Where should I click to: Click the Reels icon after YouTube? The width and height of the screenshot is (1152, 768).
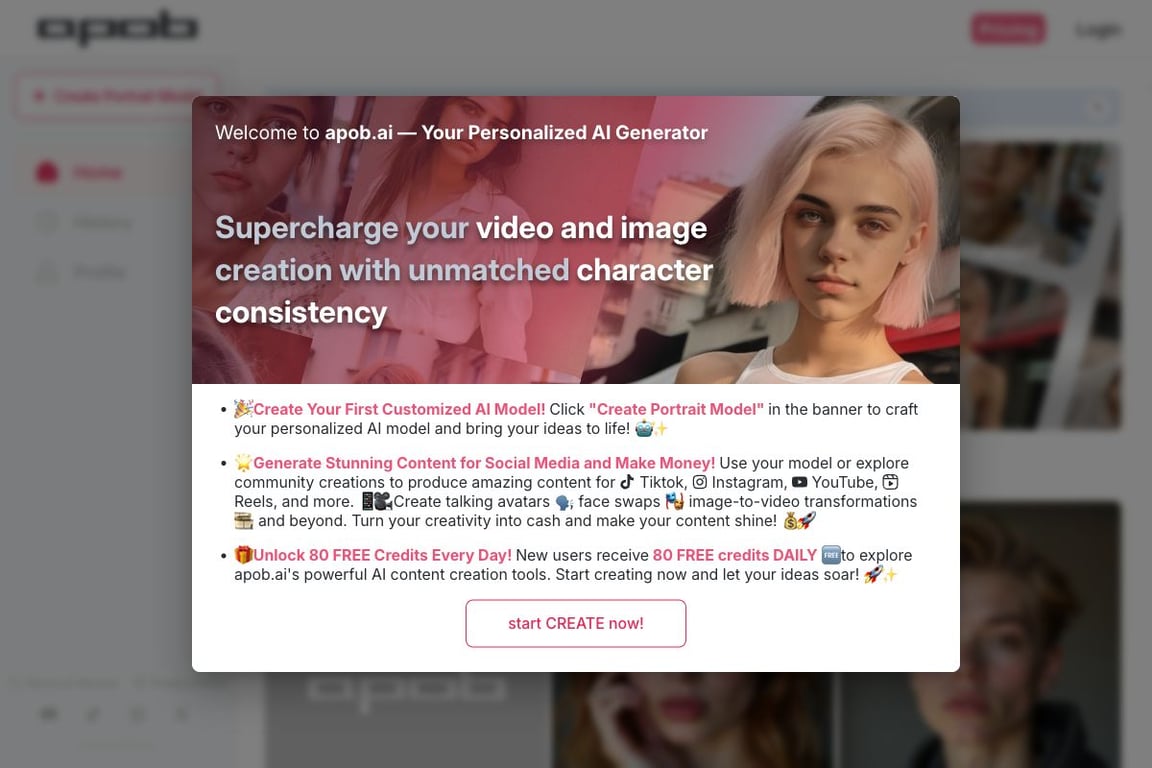point(890,482)
